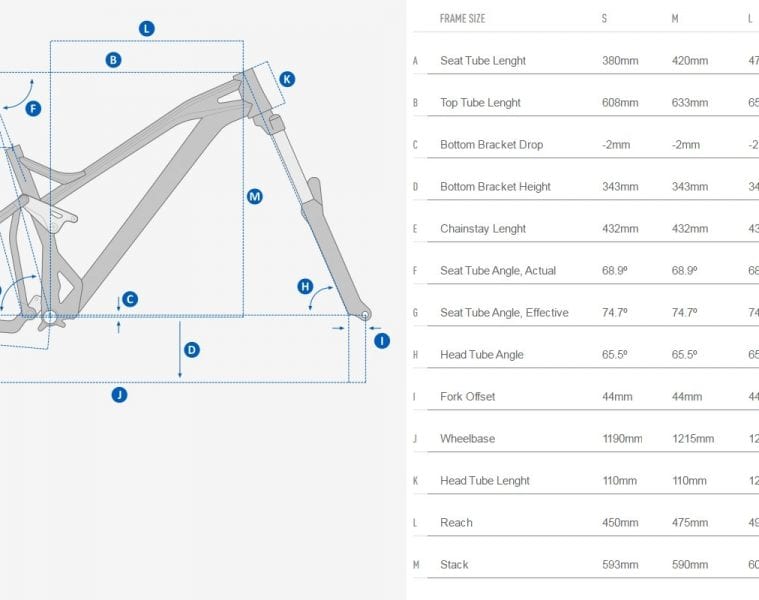Click the Seat Tube Lenght row label
759x600 pixels.
pos(482,61)
